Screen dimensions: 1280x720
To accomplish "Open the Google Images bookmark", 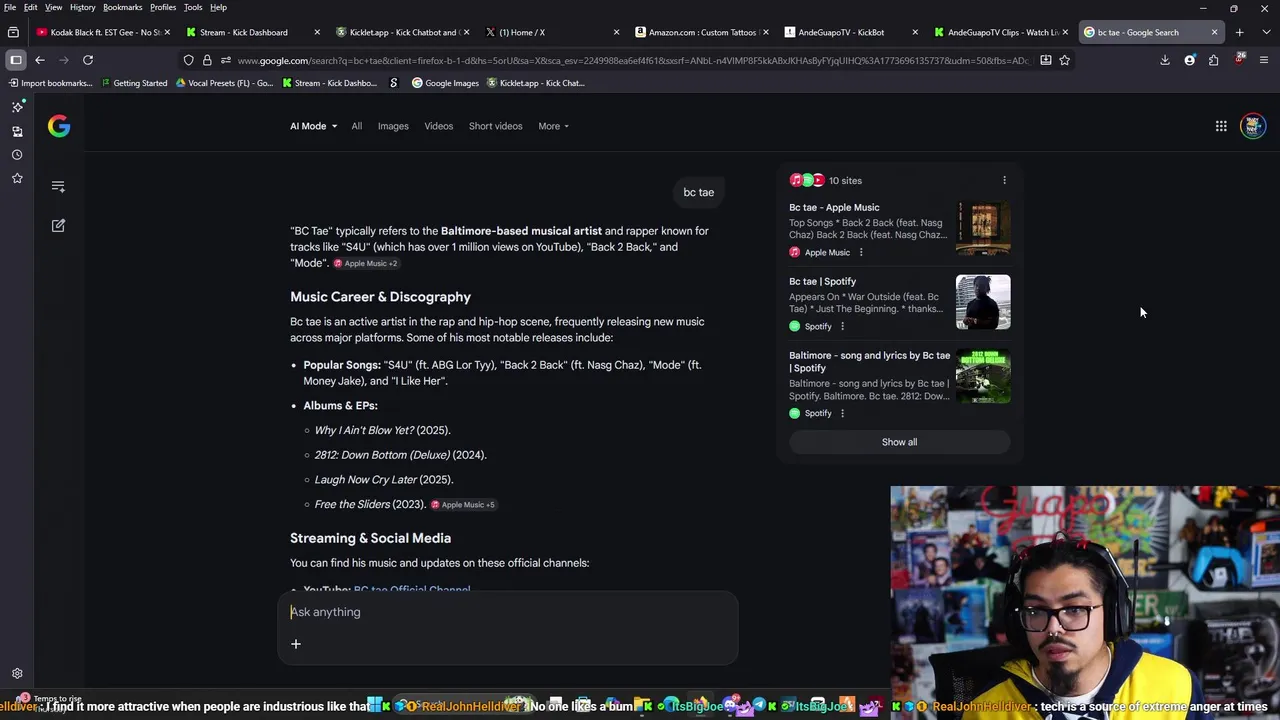I will [x=445, y=83].
